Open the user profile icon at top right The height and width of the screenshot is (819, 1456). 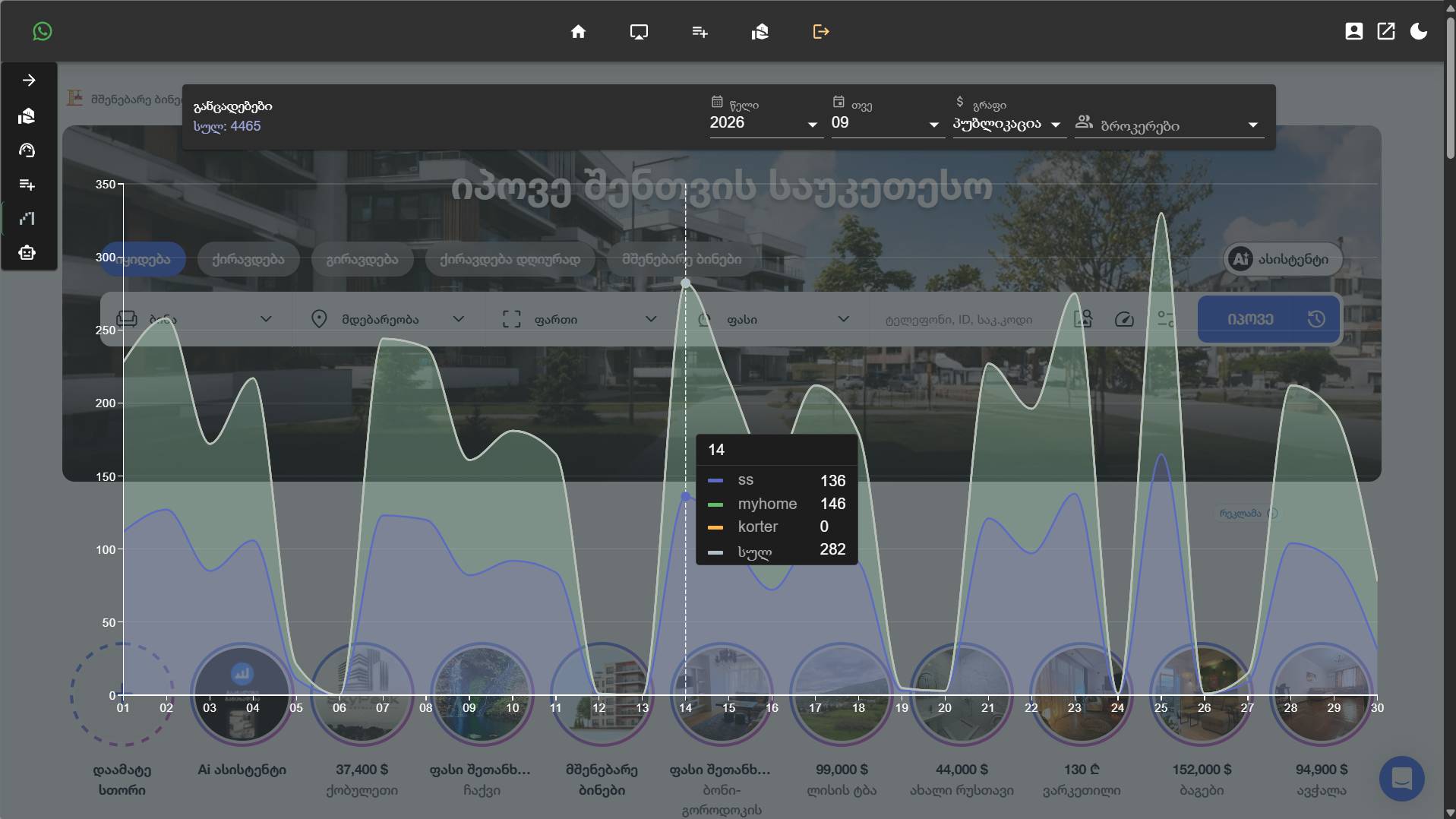click(1353, 31)
